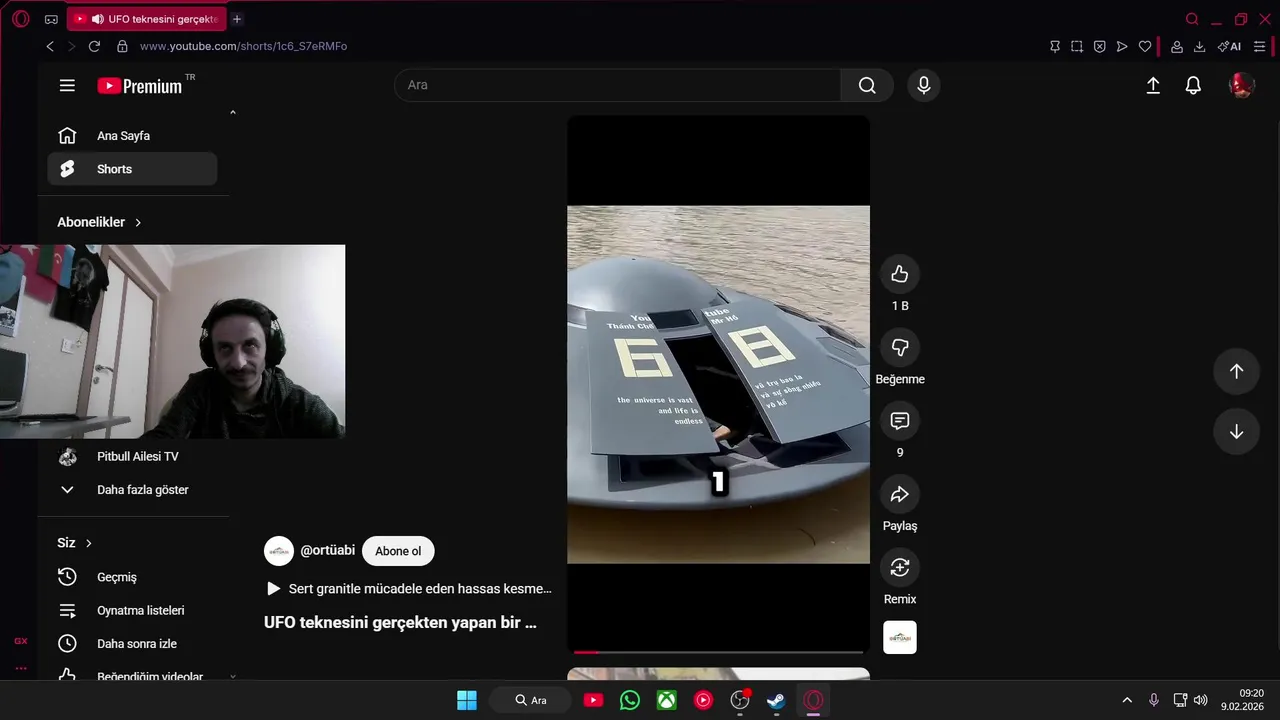Screen dimensions: 1280x720
Task: Open the player send arrow icon in toolbar
Action: point(1122,46)
